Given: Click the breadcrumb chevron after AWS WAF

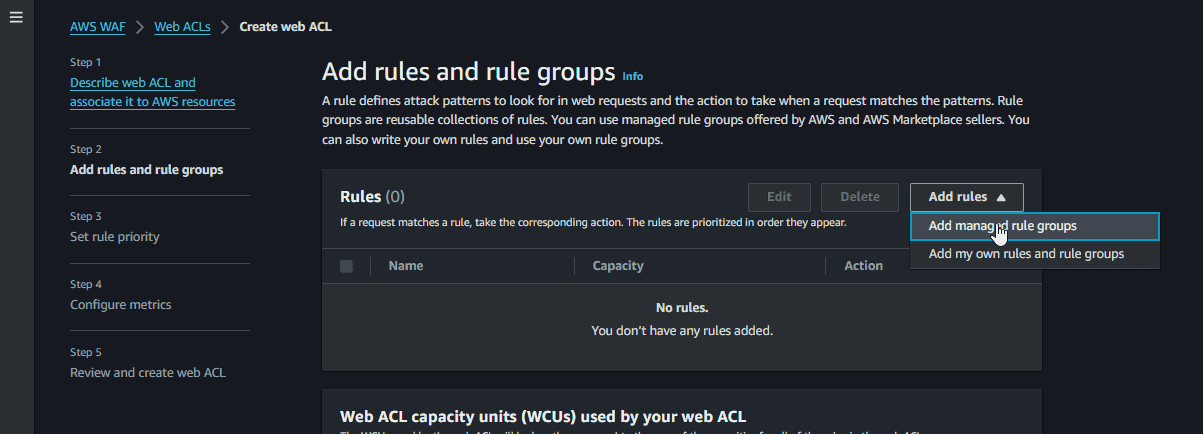Looking at the screenshot, I should tap(140, 27).
